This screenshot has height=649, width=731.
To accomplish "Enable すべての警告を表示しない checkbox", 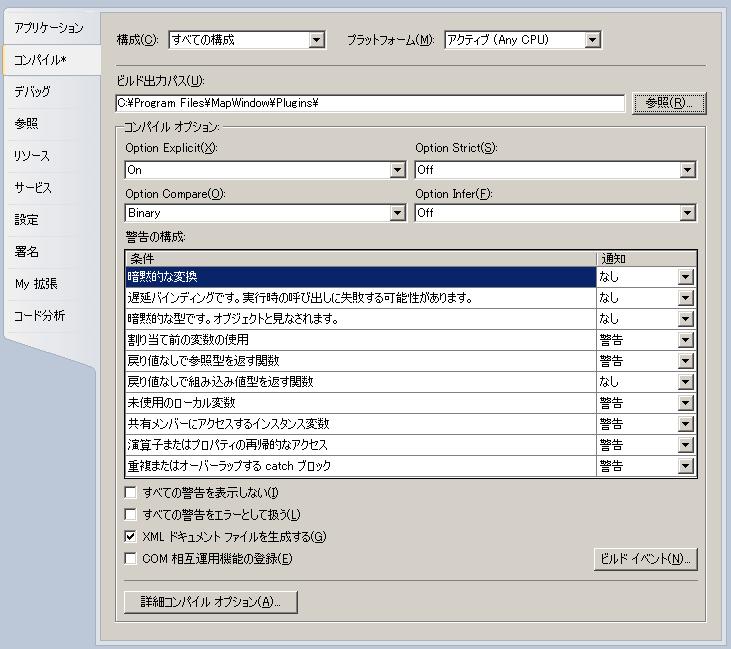I will [x=130, y=493].
